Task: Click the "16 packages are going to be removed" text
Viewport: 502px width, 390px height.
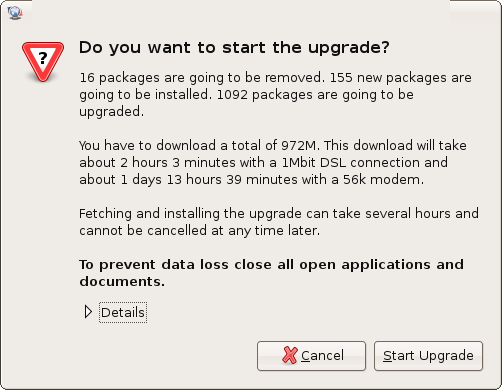Action: tap(202, 78)
